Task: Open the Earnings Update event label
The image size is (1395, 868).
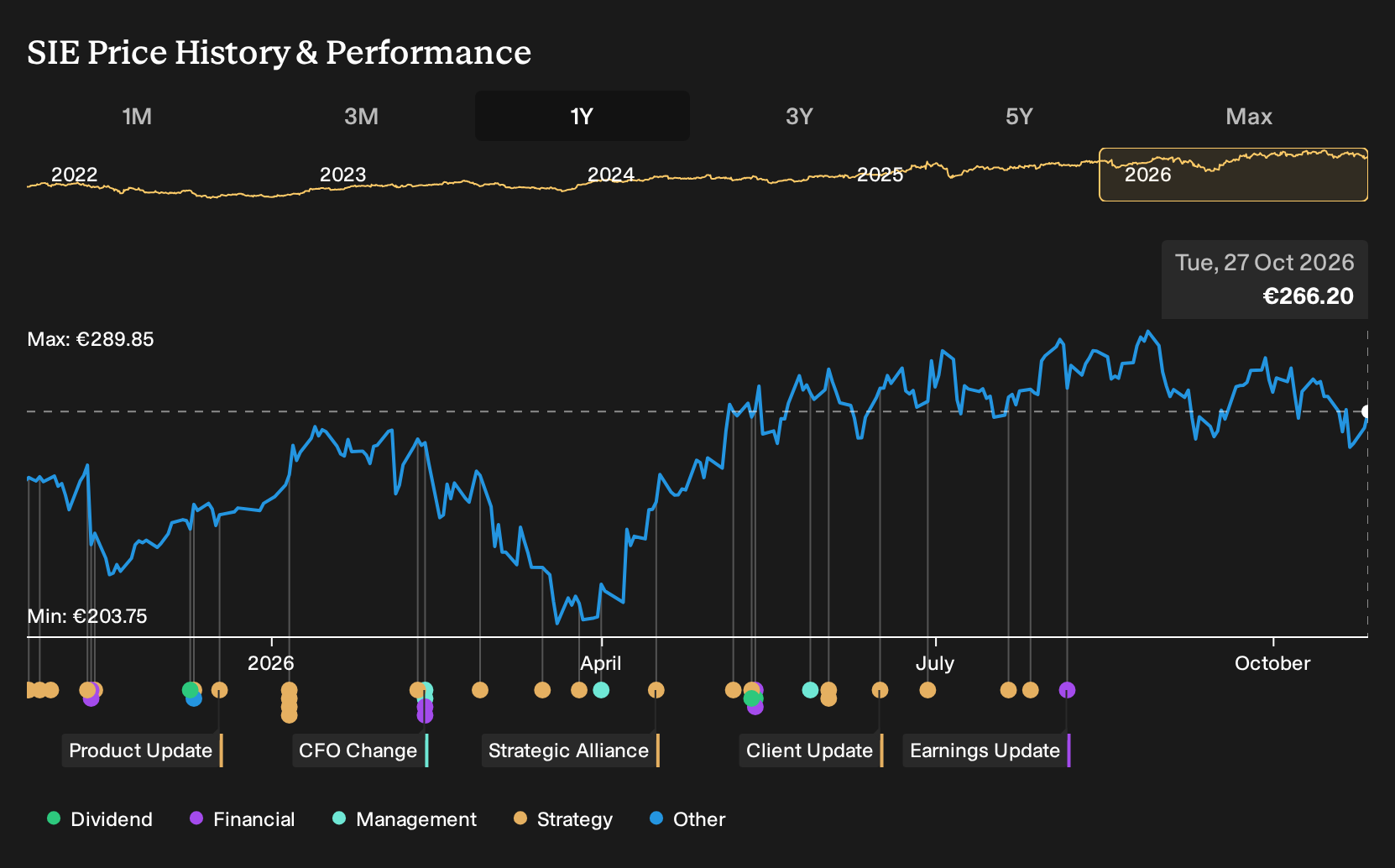Action: pyautogui.click(x=986, y=750)
